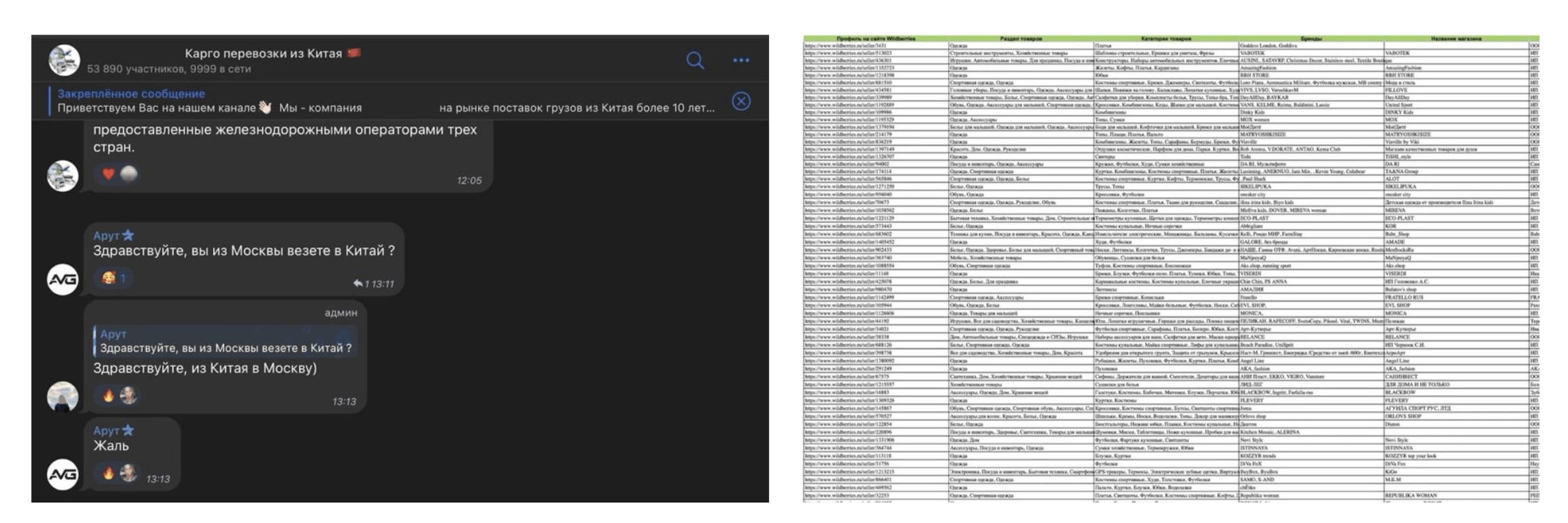Tap the emoji reaction with count 1
The image size is (1568, 523).
tap(114, 278)
